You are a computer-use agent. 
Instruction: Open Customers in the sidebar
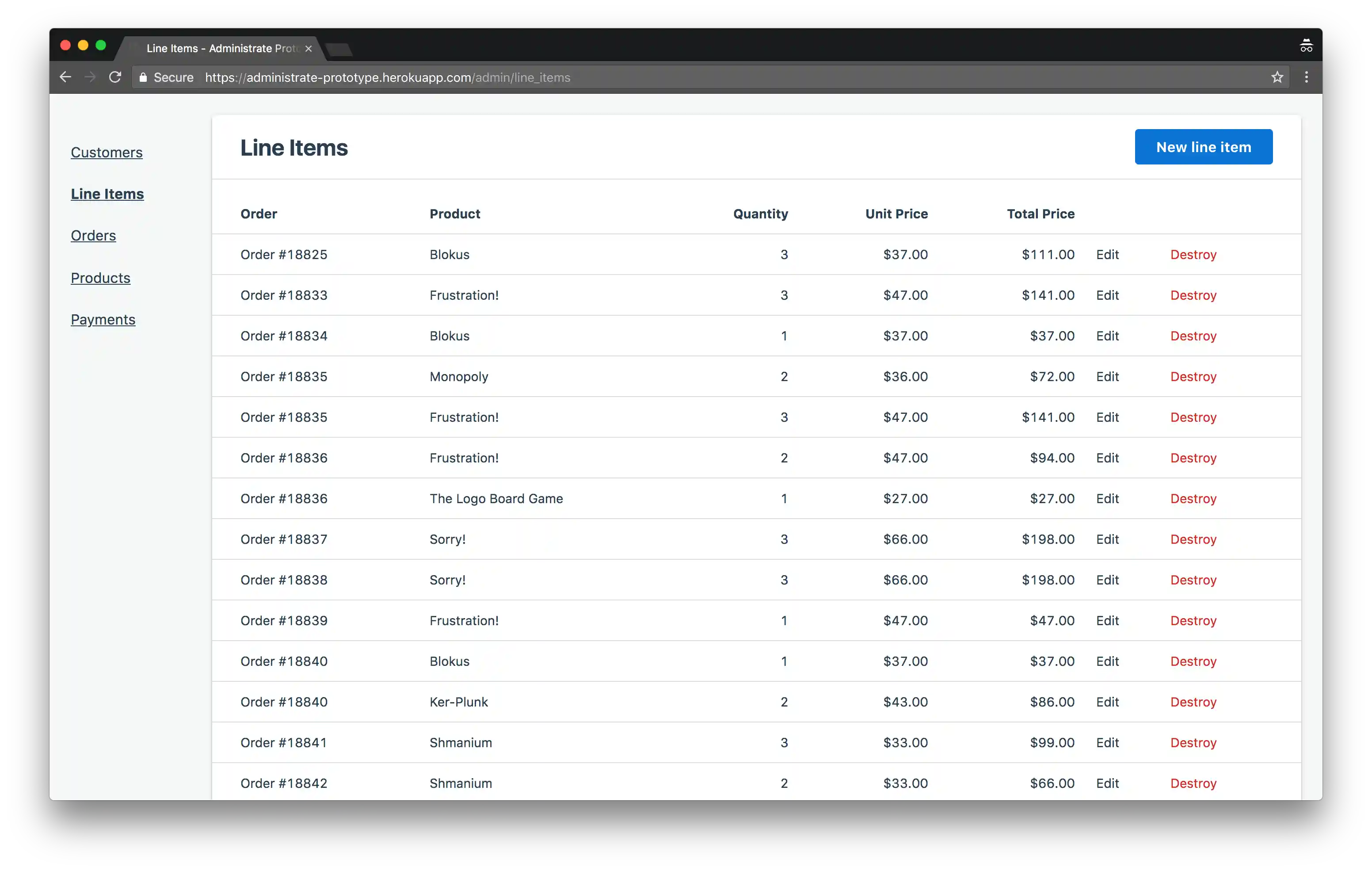click(107, 152)
